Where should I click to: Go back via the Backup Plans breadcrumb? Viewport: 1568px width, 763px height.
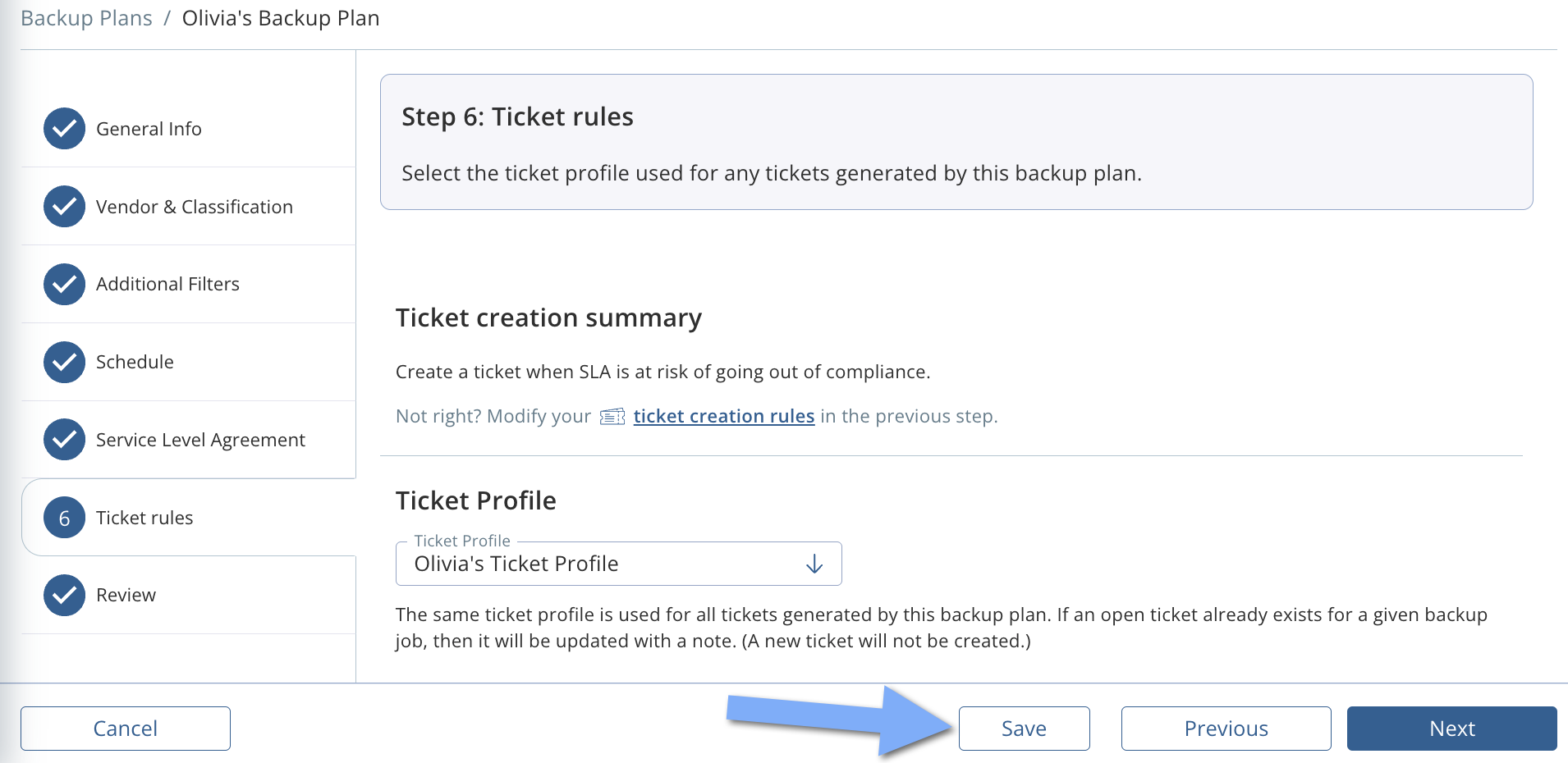tap(85, 17)
